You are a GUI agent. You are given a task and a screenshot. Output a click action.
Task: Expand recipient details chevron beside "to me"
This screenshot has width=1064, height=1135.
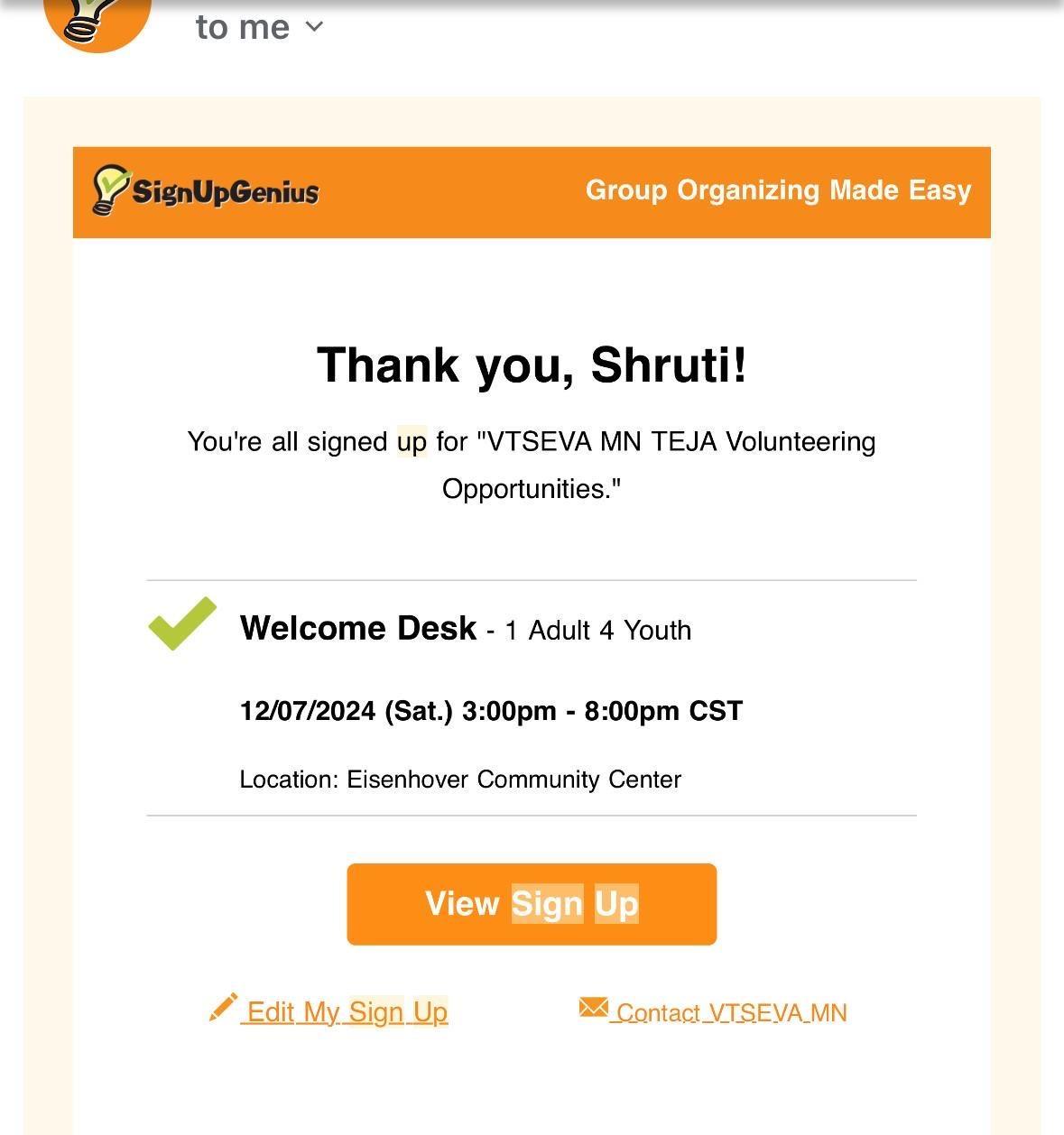[x=314, y=27]
